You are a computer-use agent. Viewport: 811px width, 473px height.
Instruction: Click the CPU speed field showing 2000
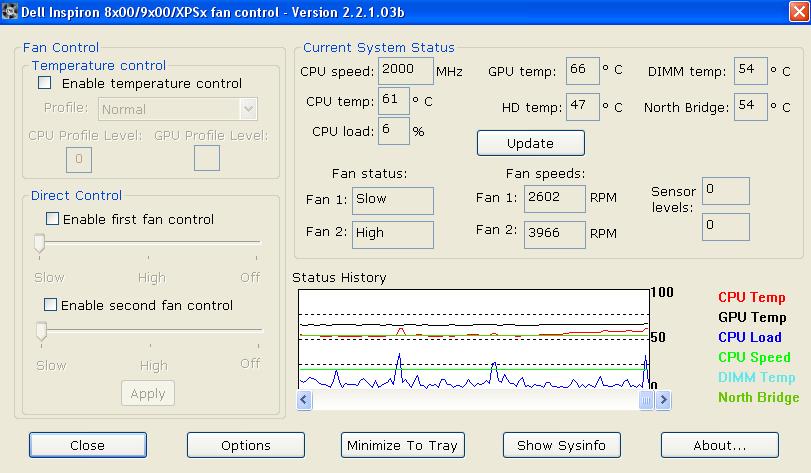406,71
